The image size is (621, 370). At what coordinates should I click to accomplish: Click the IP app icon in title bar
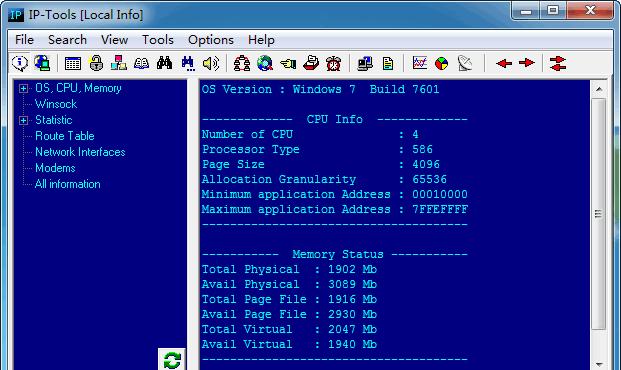click(x=16, y=15)
